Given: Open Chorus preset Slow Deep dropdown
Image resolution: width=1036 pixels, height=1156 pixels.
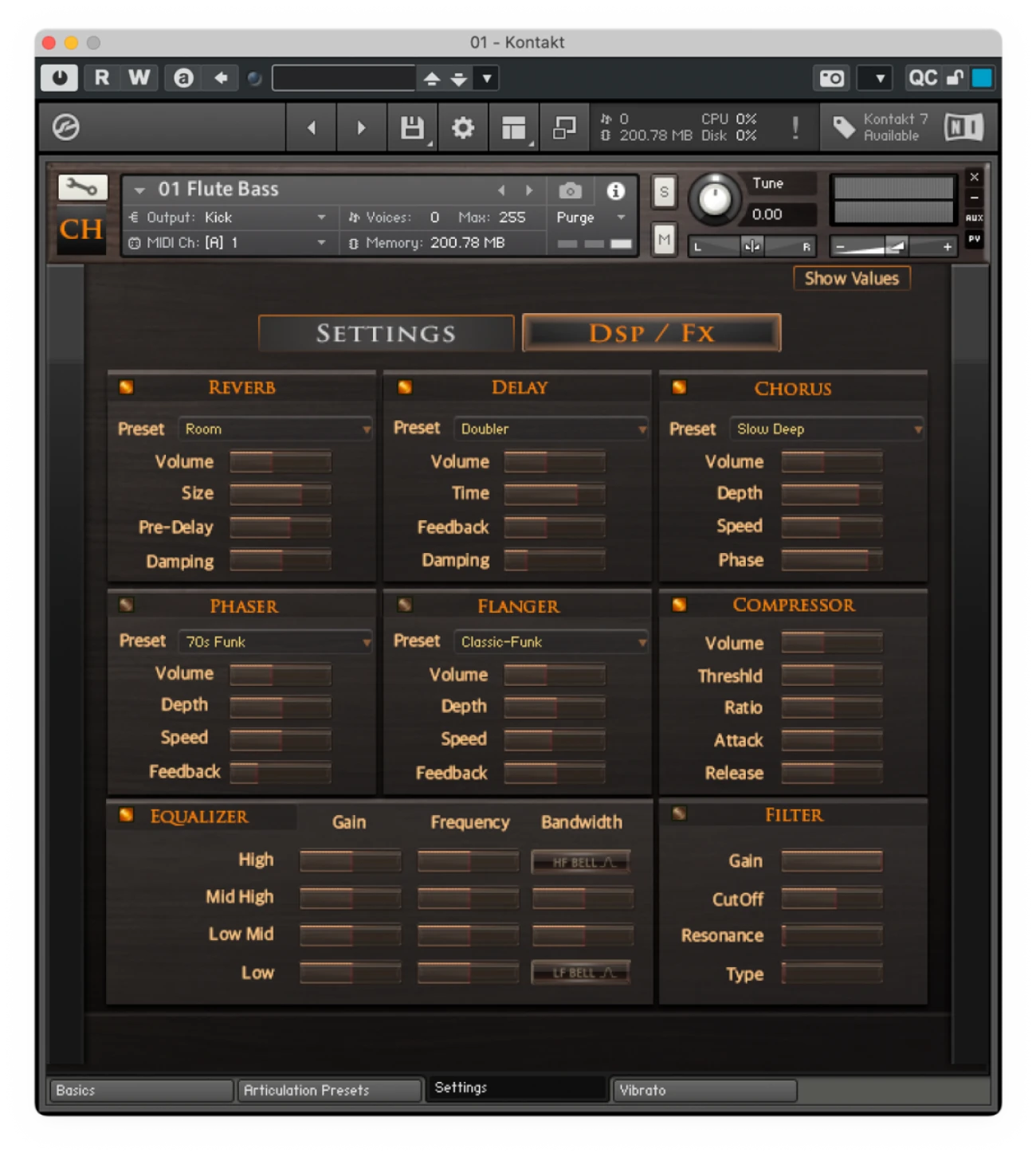Looking at the screenshot, I should [826, 429].
